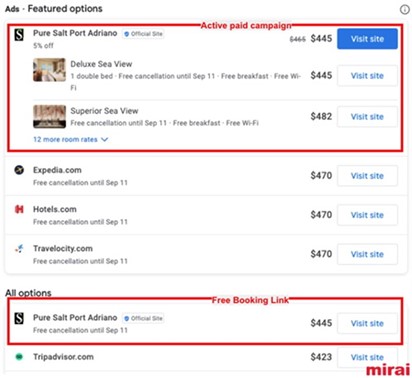
Task: Click the Pure Salt logo under All options
Action: [x=19, y=318]
